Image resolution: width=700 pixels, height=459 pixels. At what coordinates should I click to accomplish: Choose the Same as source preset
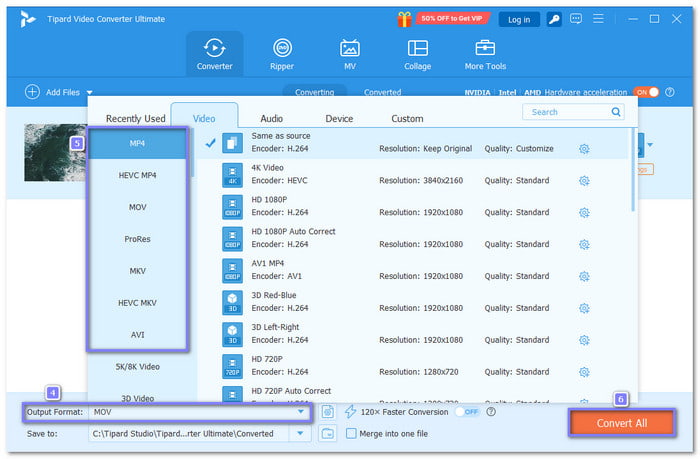coord(413,142)
